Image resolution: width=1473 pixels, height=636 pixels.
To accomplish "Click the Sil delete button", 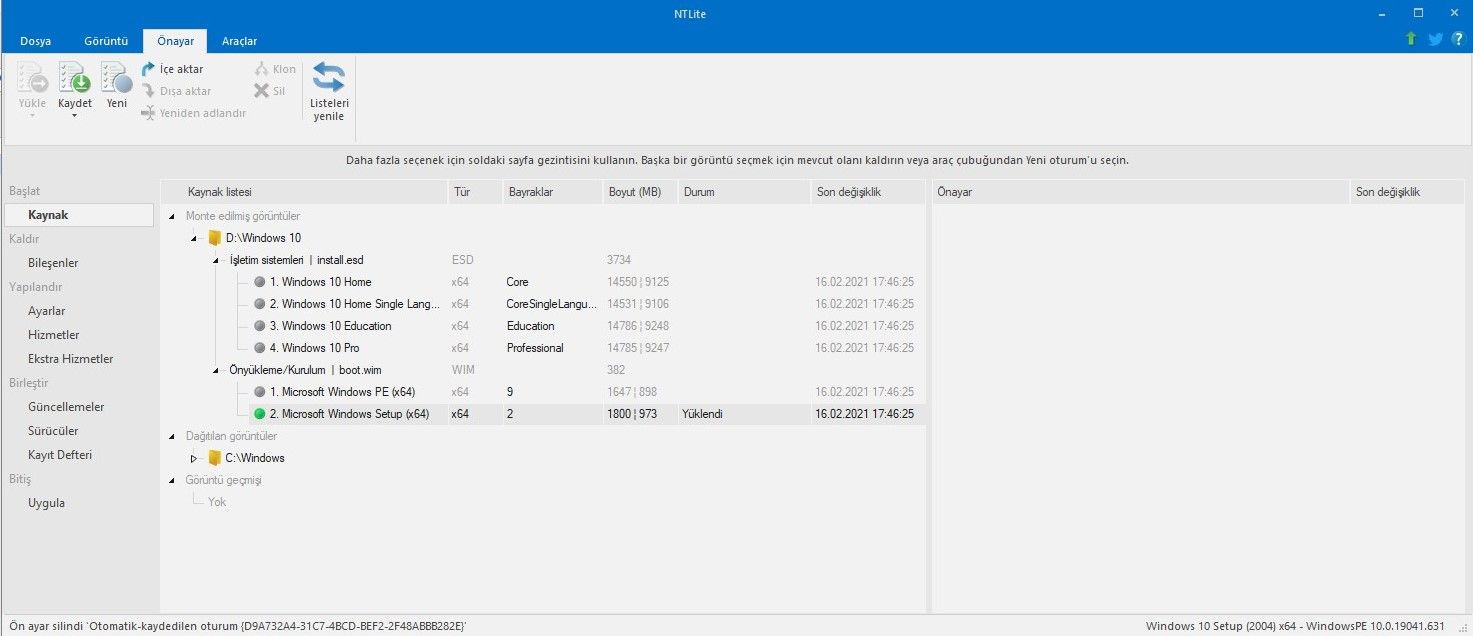I will (x=270, y=91).
